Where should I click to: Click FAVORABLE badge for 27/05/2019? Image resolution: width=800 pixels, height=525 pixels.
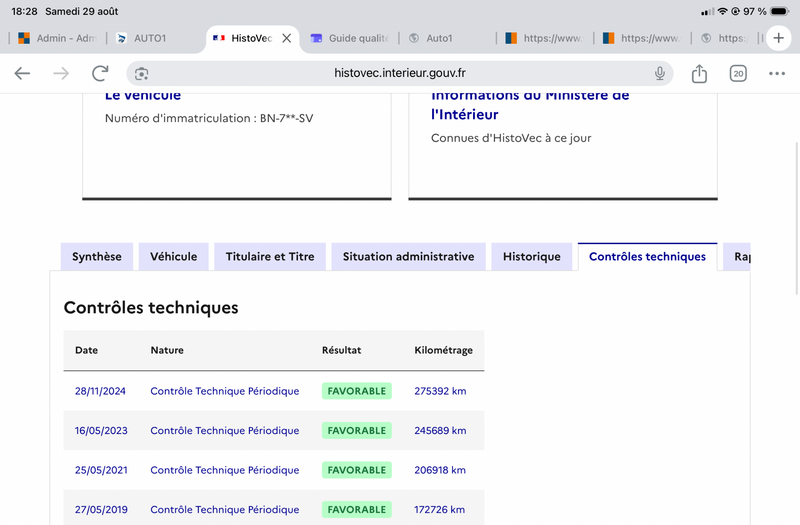pos(357,509)
